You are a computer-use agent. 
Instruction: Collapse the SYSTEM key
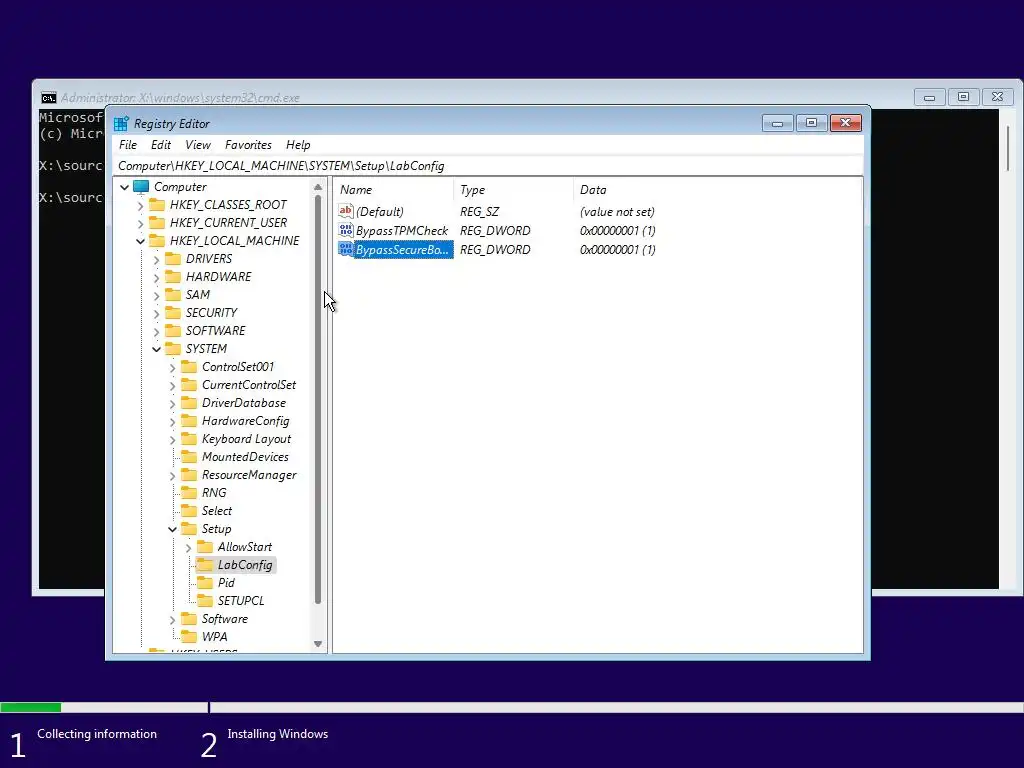(x=157, y=349)
